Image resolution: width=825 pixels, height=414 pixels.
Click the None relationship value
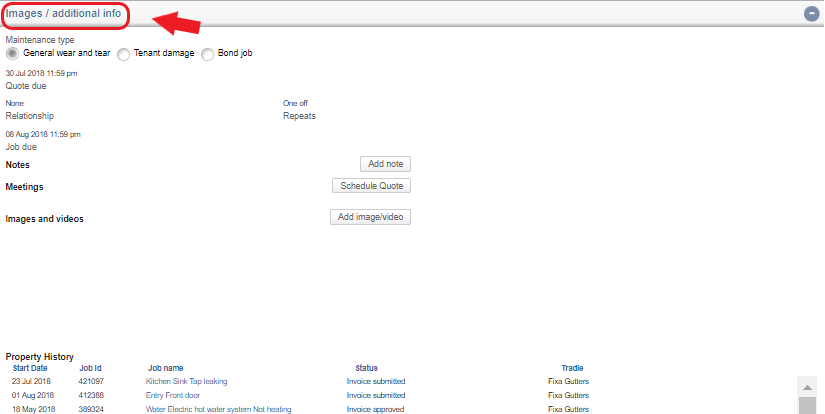pyautogui.click(x=15, y=103)
